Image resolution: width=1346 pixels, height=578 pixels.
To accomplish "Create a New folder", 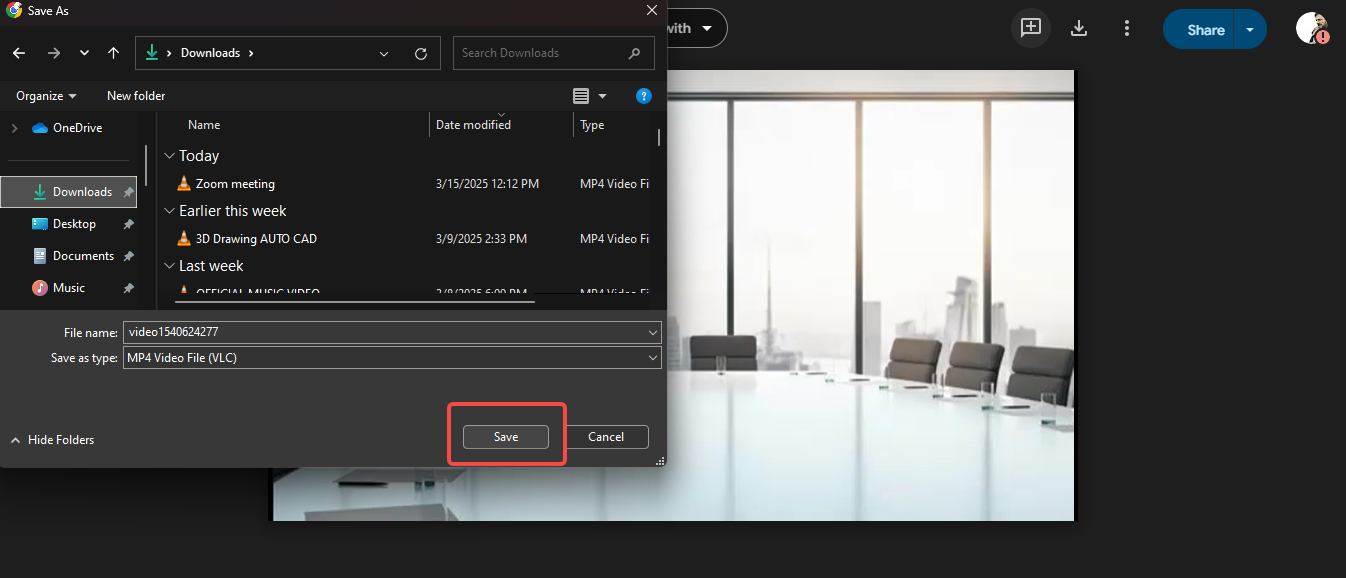I will point(136,96).
